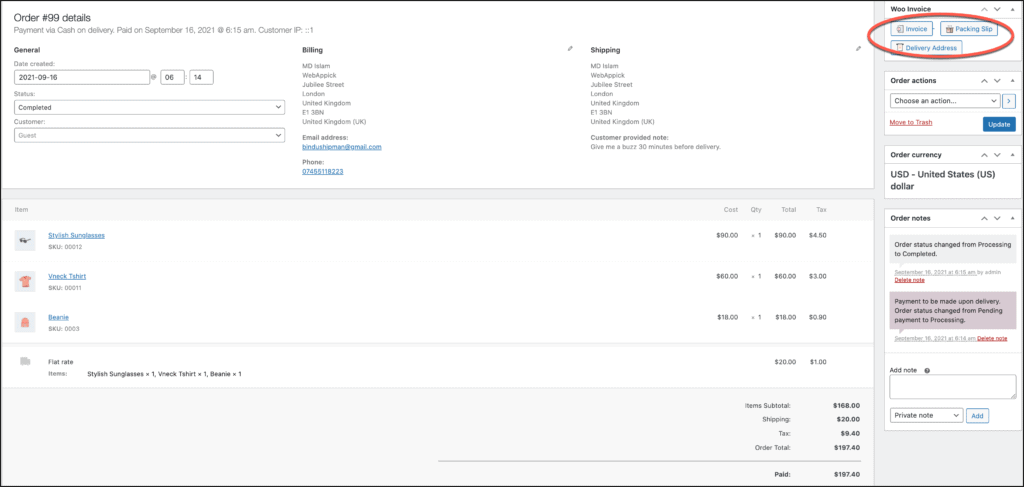Open the bindushipman@gmail.com email link
The image size is (1024, 487).
pyautogui.click(x=342, y=147)
